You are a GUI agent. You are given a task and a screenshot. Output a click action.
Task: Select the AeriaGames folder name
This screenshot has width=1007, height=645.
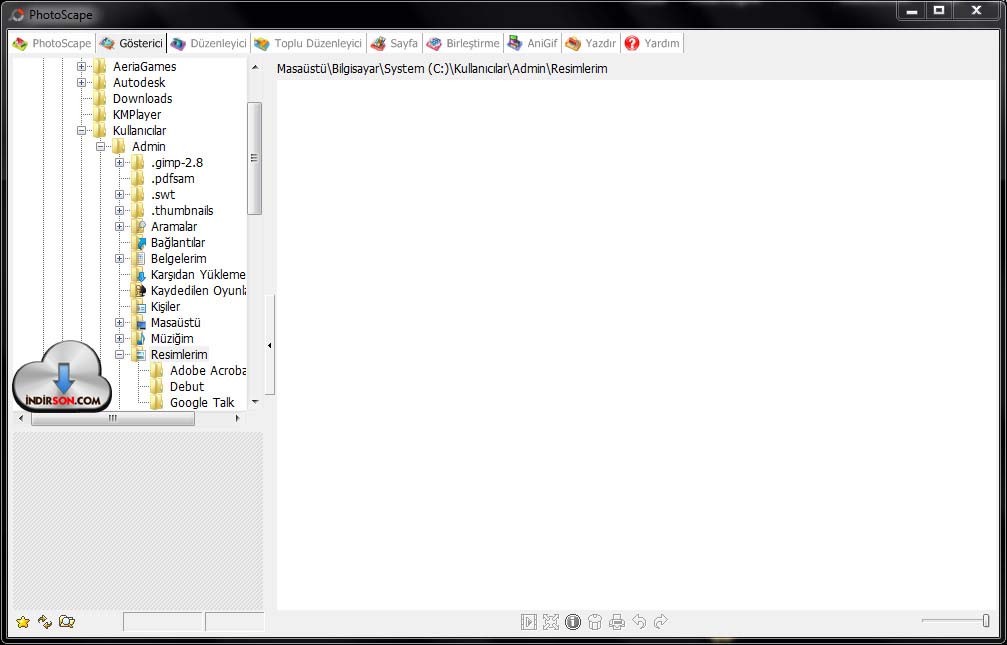(x=144, y=66)
